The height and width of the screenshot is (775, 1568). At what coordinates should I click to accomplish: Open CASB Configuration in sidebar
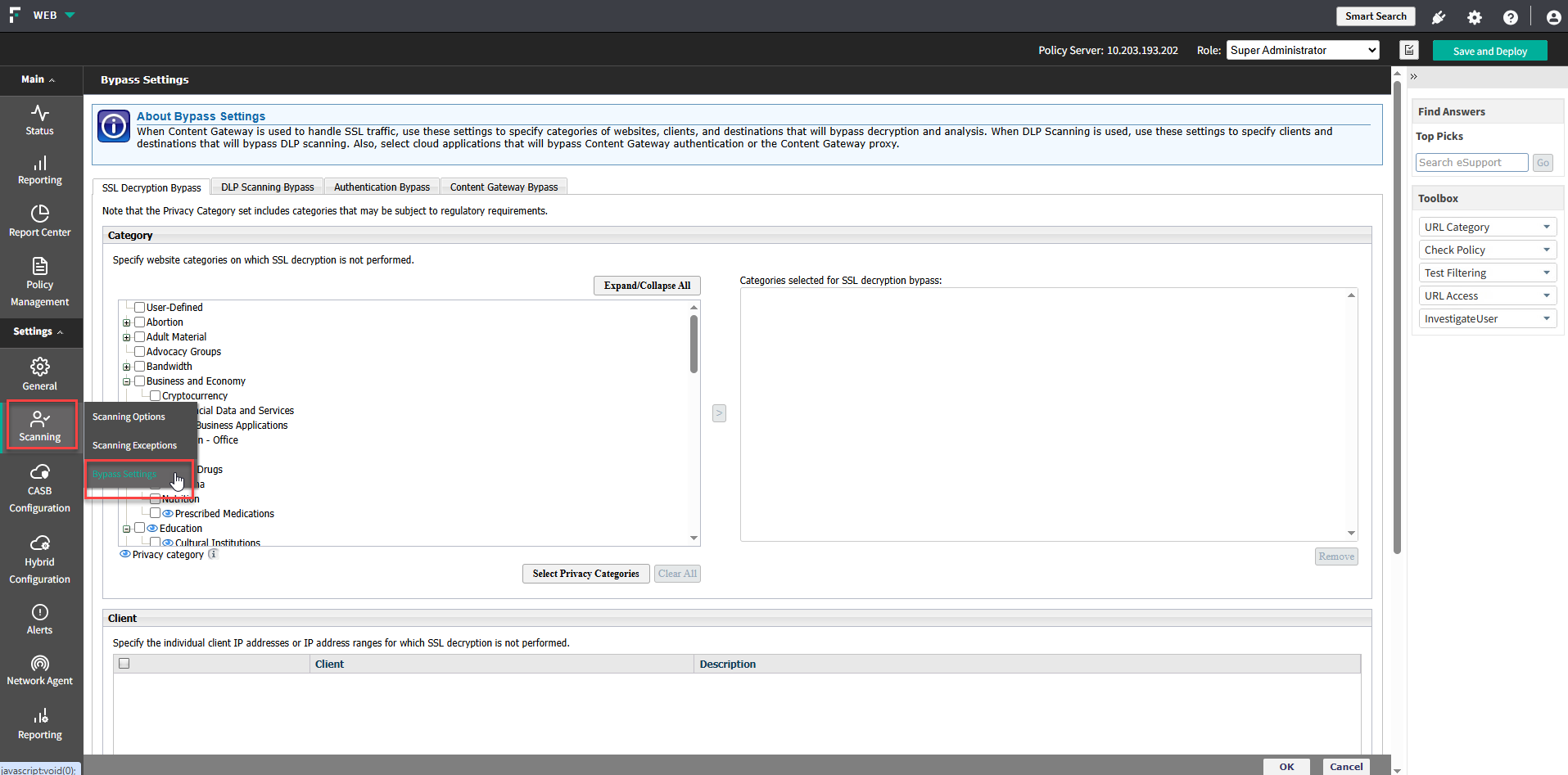39,489
